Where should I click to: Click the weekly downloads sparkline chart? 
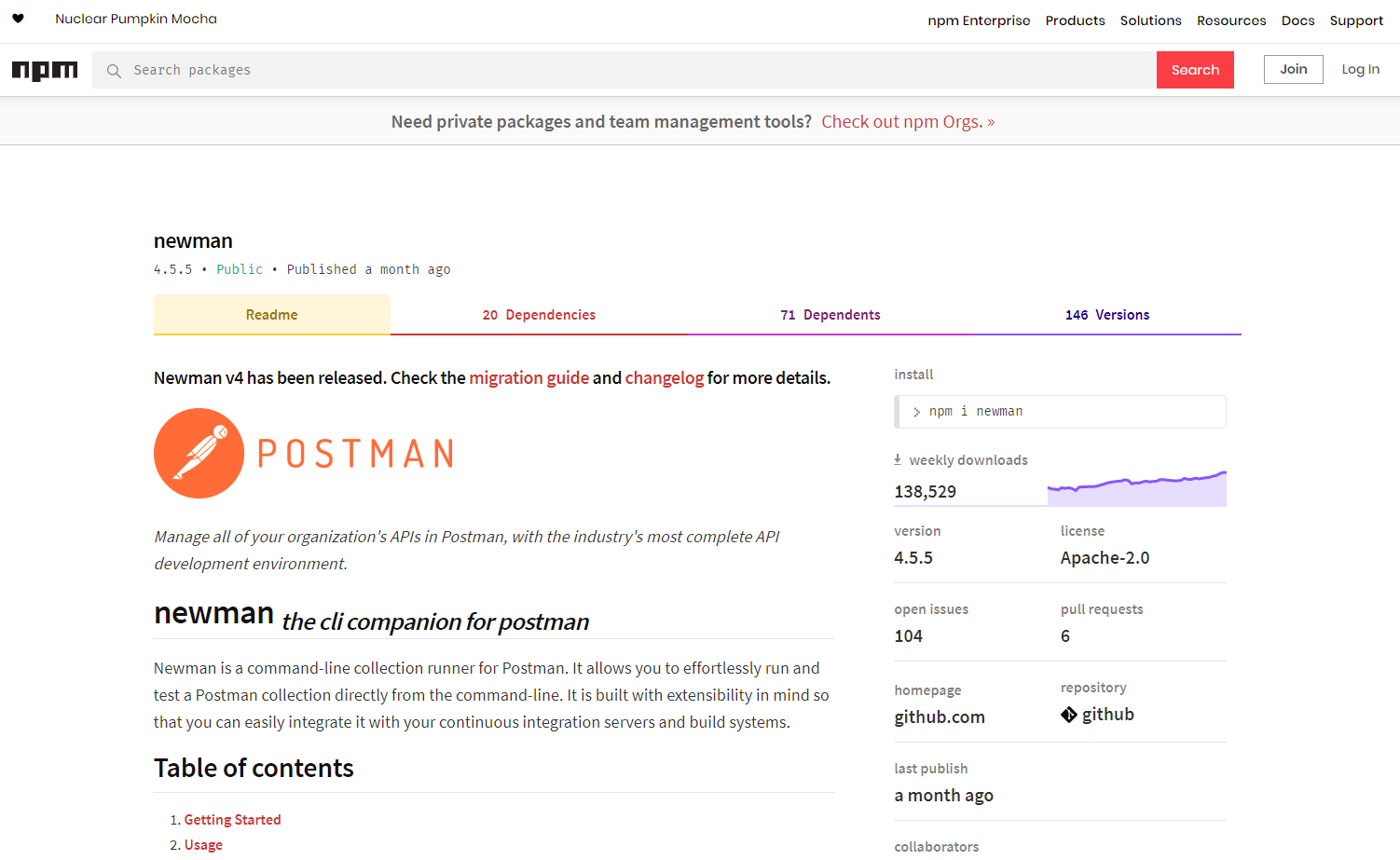tap(1137, 488)
